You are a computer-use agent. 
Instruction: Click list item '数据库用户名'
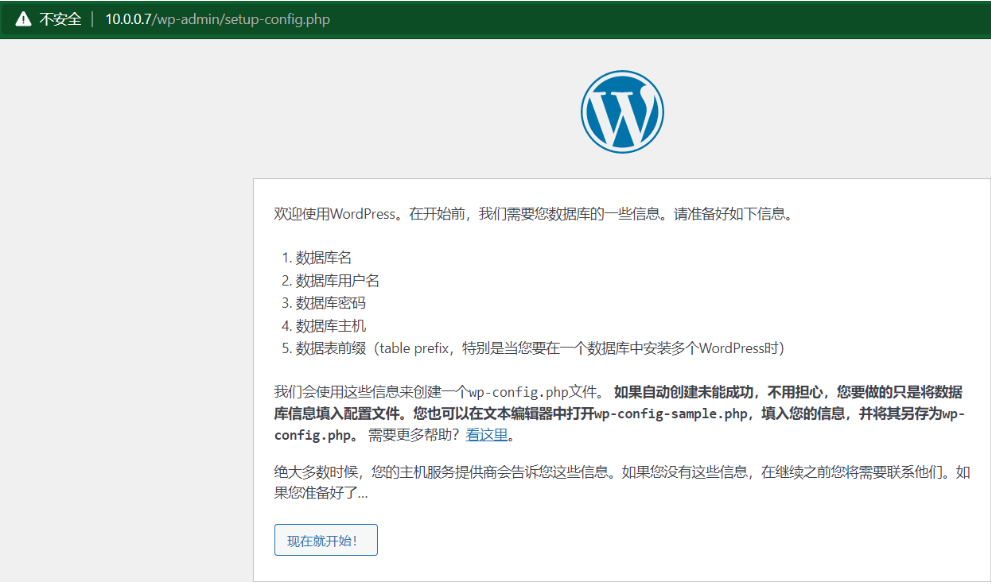pyautogui.click(x=337, y=281)
